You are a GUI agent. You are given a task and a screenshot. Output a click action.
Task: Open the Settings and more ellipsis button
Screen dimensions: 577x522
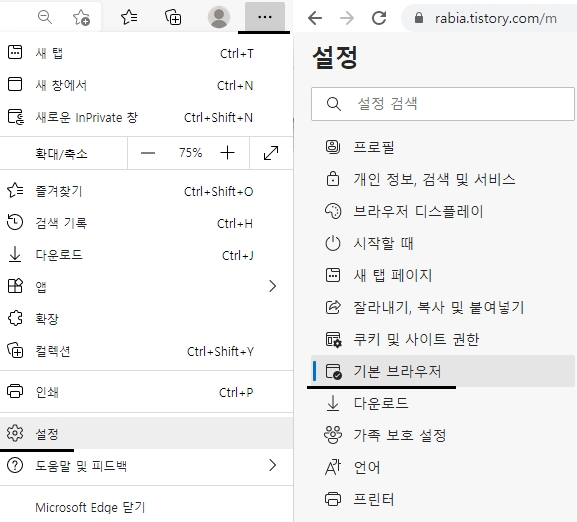click(x=265, y=17)
